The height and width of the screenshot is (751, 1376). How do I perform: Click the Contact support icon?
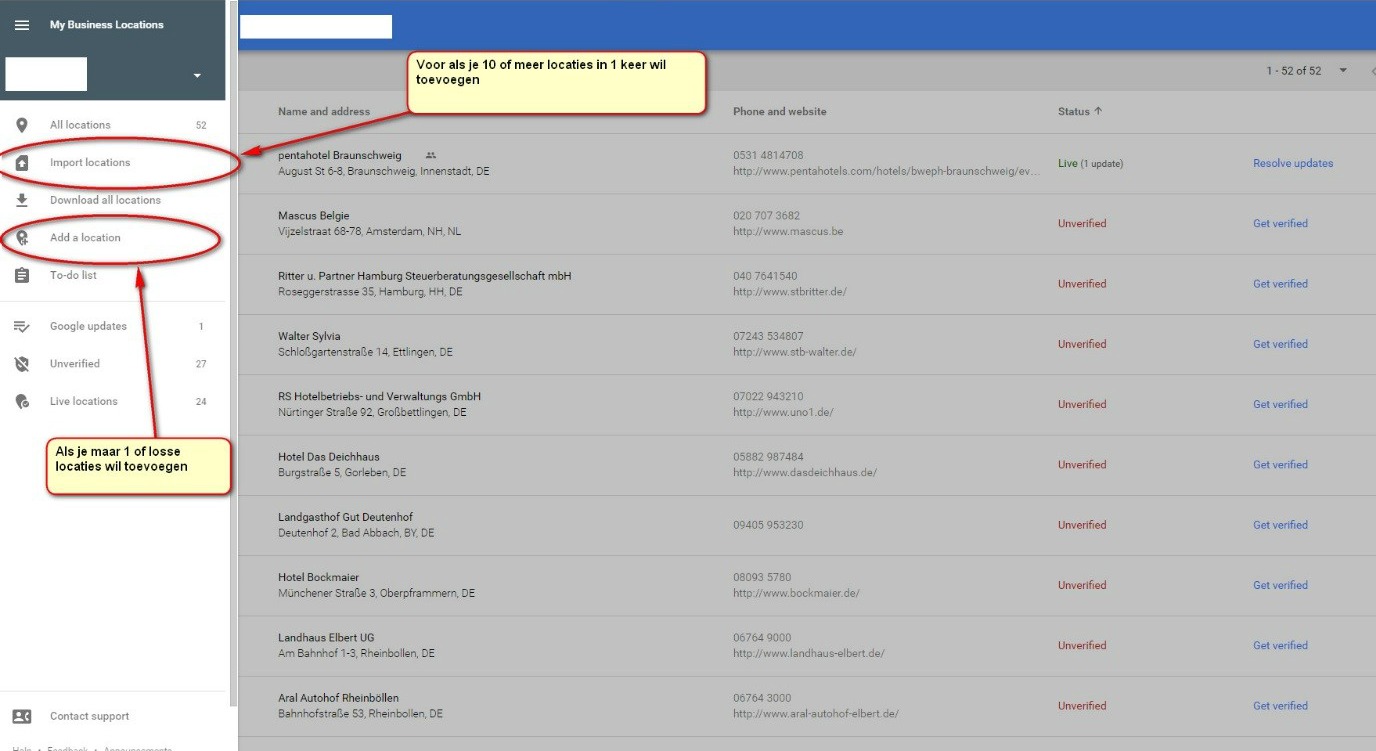(21, 716)
